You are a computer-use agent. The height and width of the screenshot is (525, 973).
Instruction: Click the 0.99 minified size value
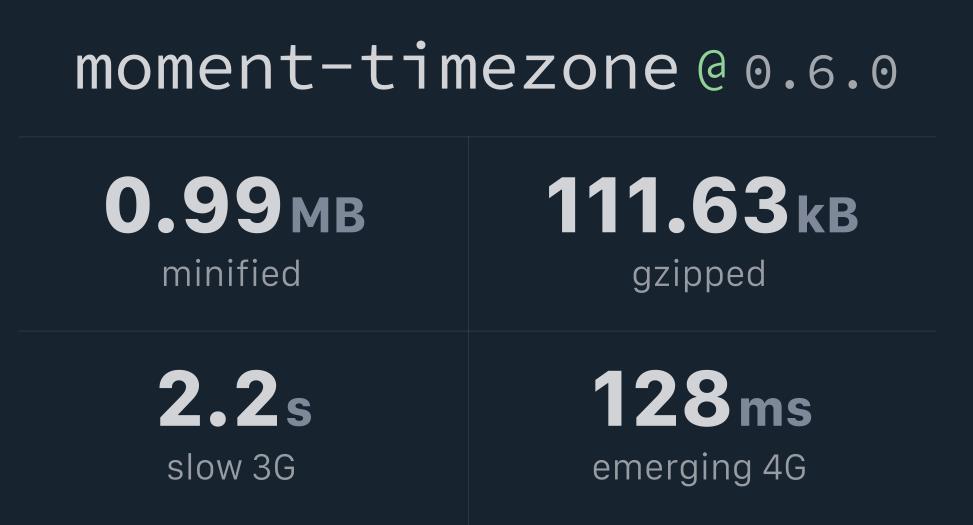pyautogui.click(x=193, y=207)
